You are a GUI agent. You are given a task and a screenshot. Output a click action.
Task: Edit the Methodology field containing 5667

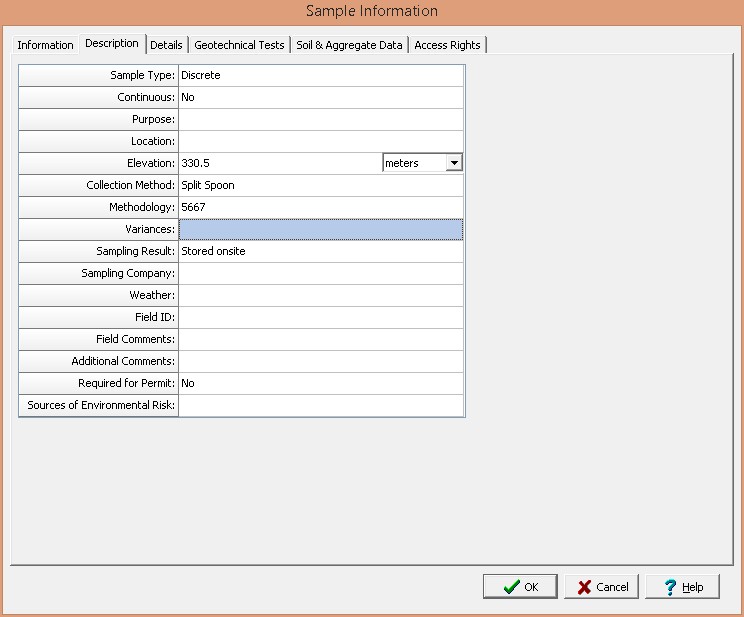tap(320, 207)
